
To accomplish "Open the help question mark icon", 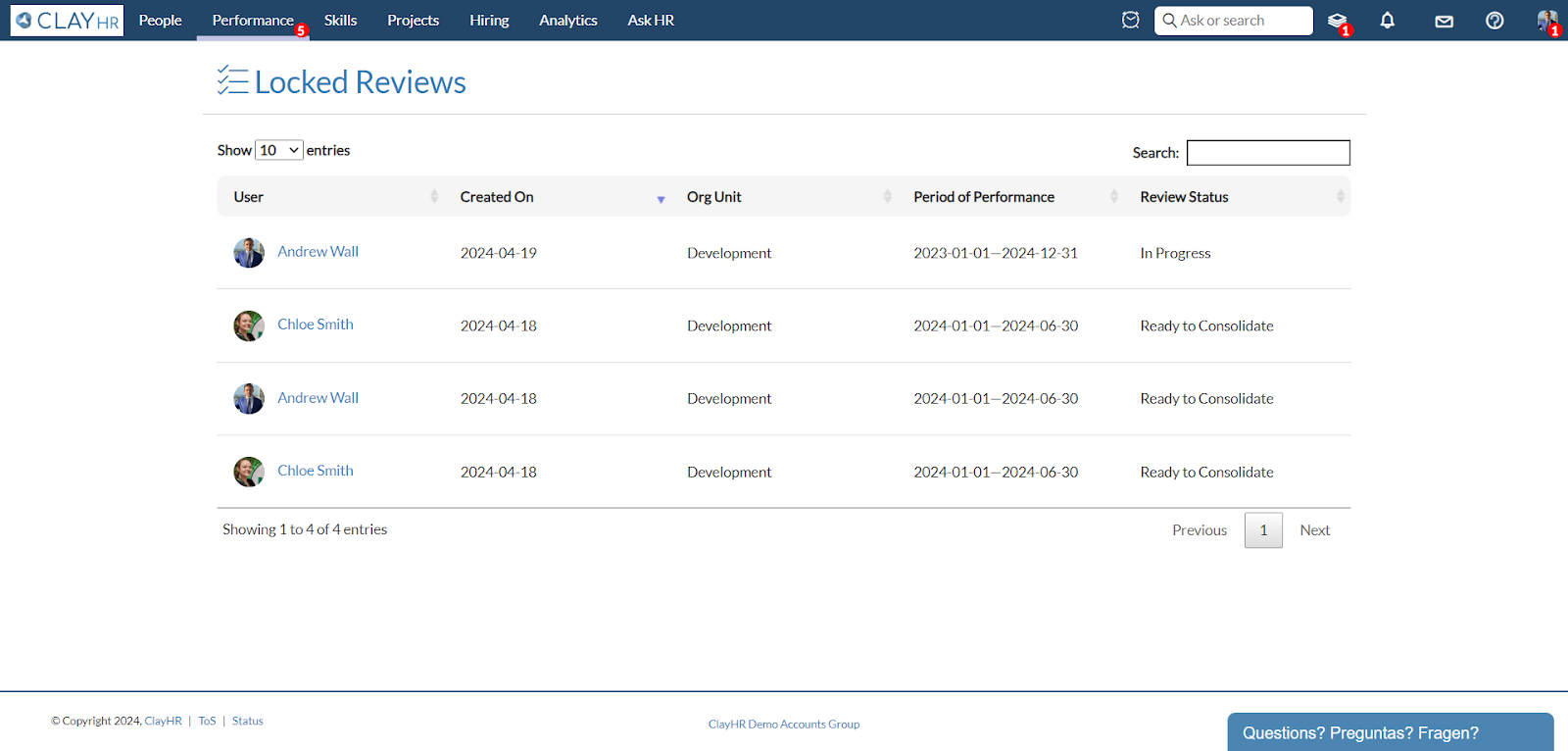I will (1494, 21).
